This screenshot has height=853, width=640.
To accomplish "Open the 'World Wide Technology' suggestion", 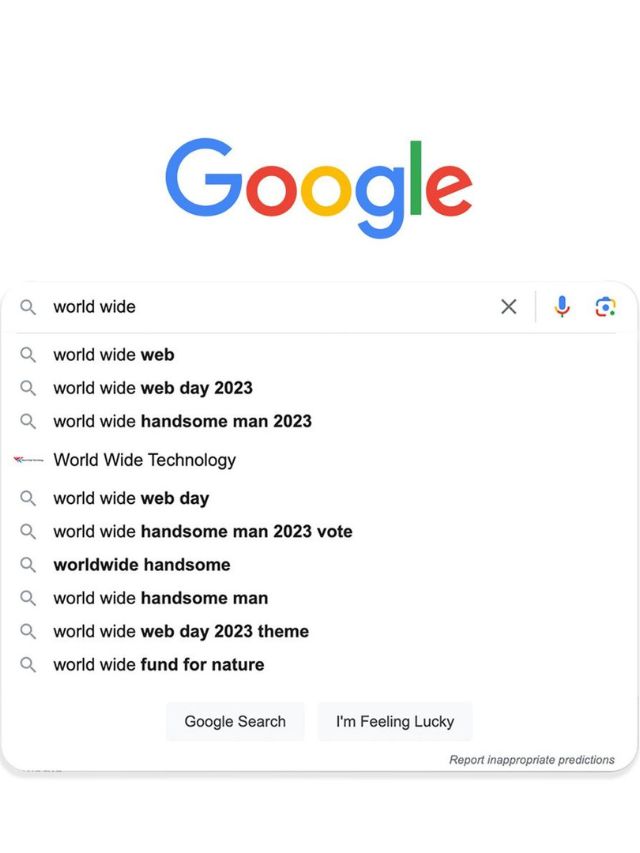I will point(144,461).
